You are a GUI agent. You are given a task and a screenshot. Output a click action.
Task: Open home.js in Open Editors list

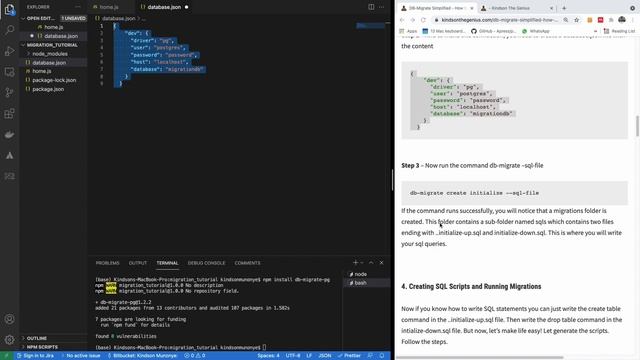coord(53,27)
